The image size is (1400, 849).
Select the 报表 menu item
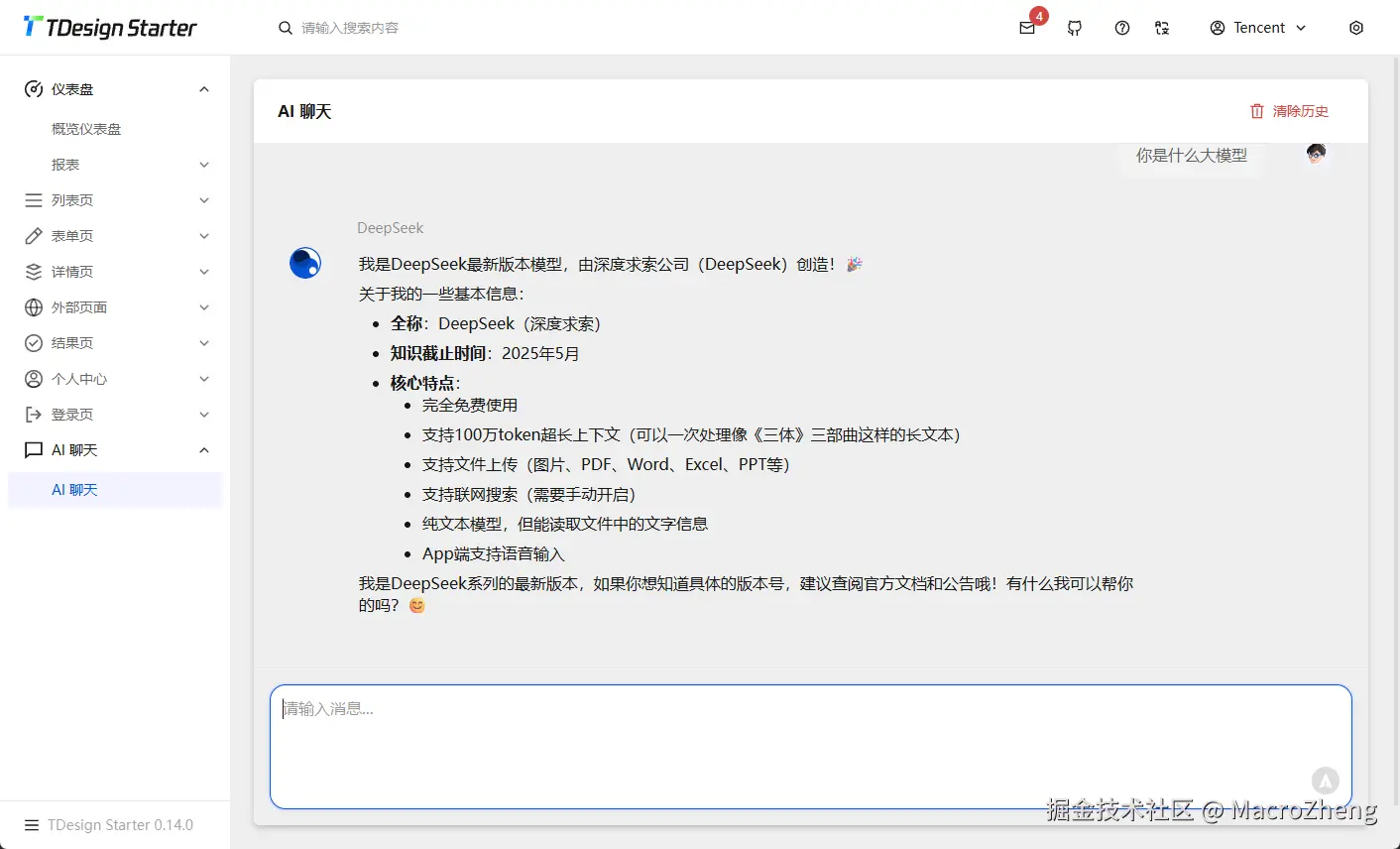click(115, 165)
